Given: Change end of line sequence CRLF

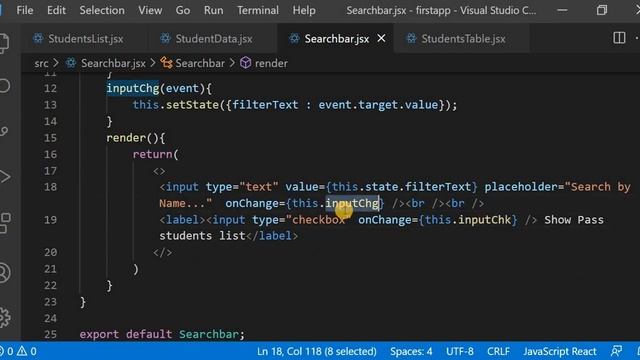Looking at the screenshot, I should click(x=498, y=351).
